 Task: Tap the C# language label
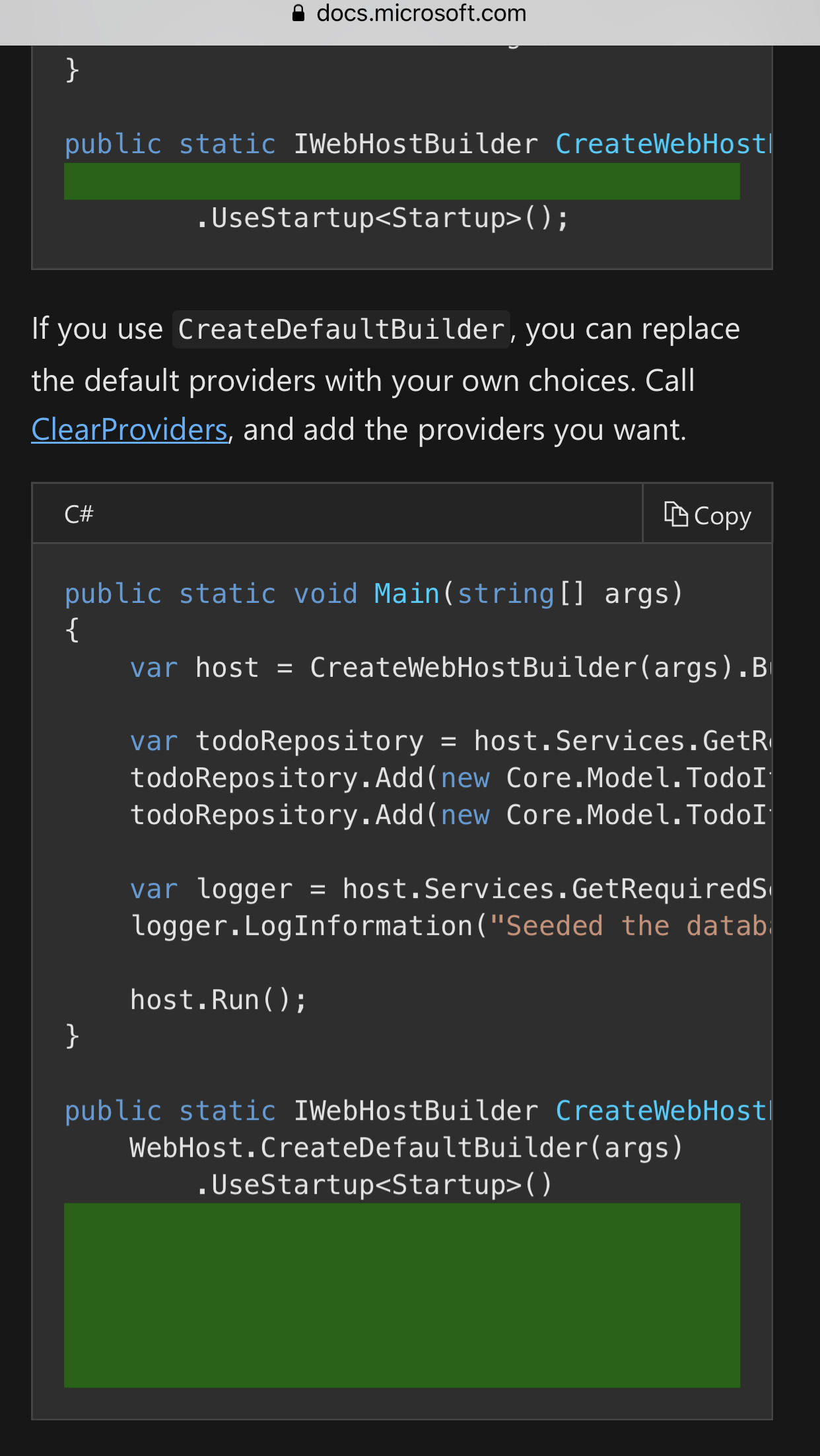(79, 514)
